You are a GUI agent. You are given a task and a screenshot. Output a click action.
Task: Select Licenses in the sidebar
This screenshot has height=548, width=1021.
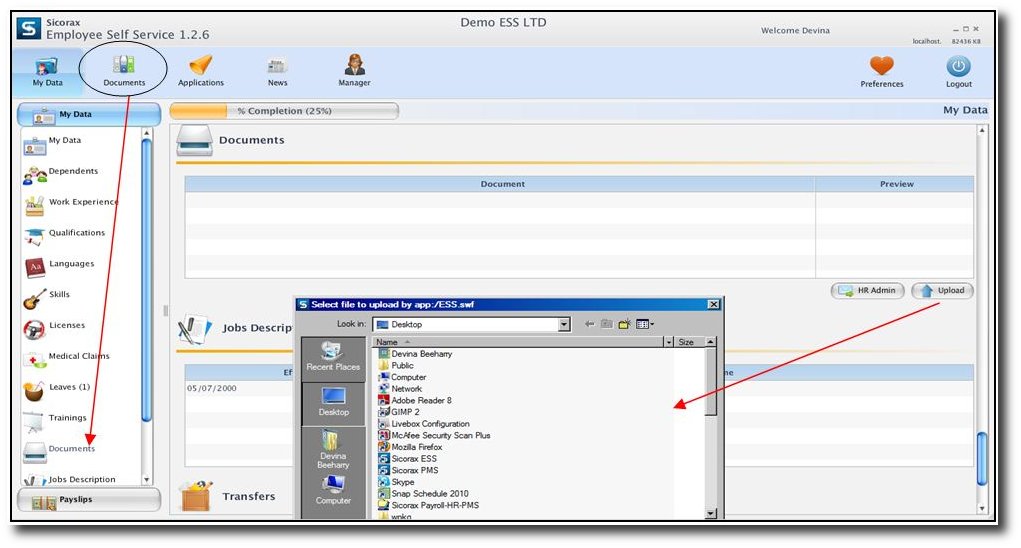(x=66, y=326)
